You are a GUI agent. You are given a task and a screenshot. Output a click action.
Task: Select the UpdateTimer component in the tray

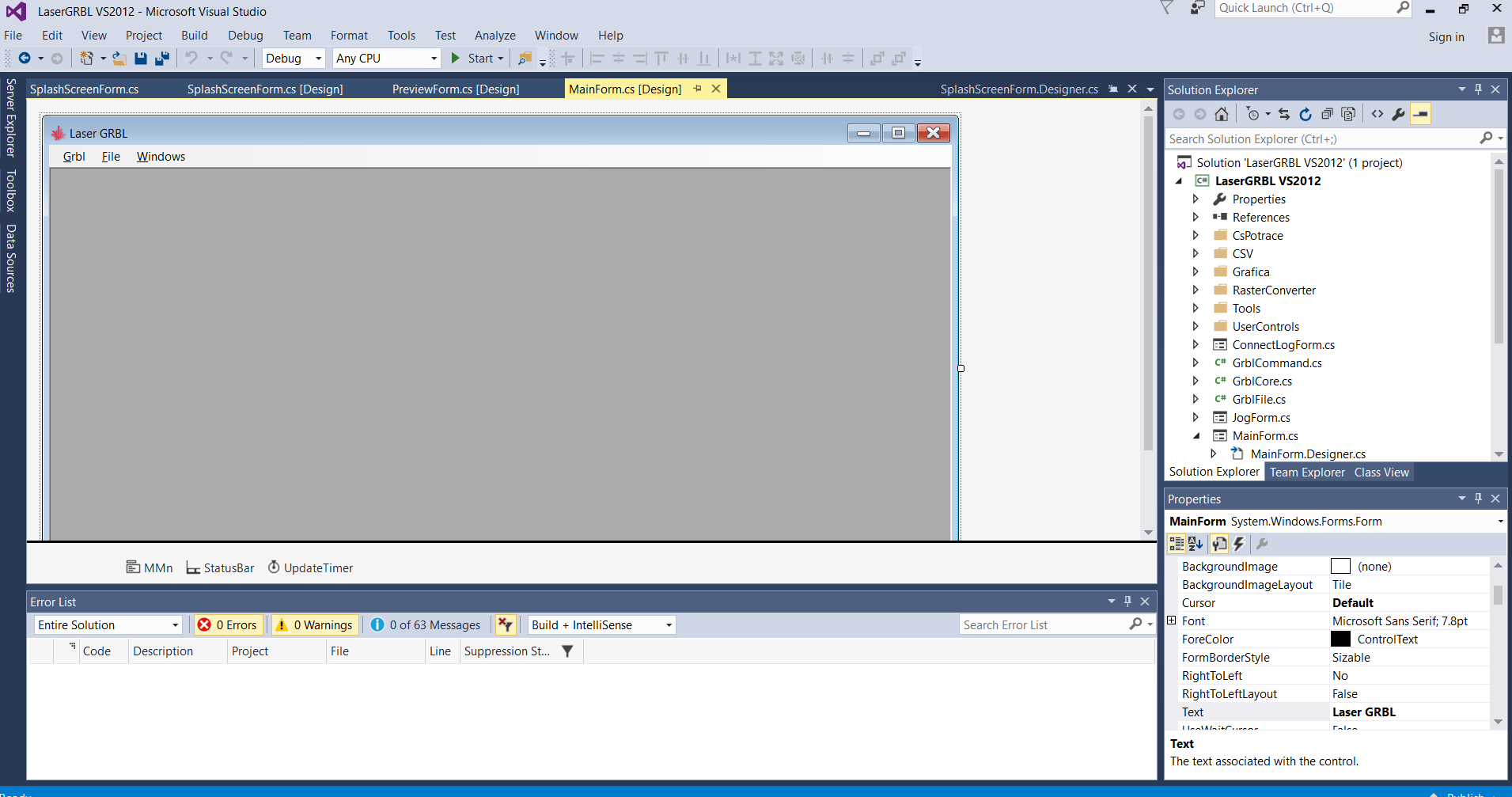(310, 567)
